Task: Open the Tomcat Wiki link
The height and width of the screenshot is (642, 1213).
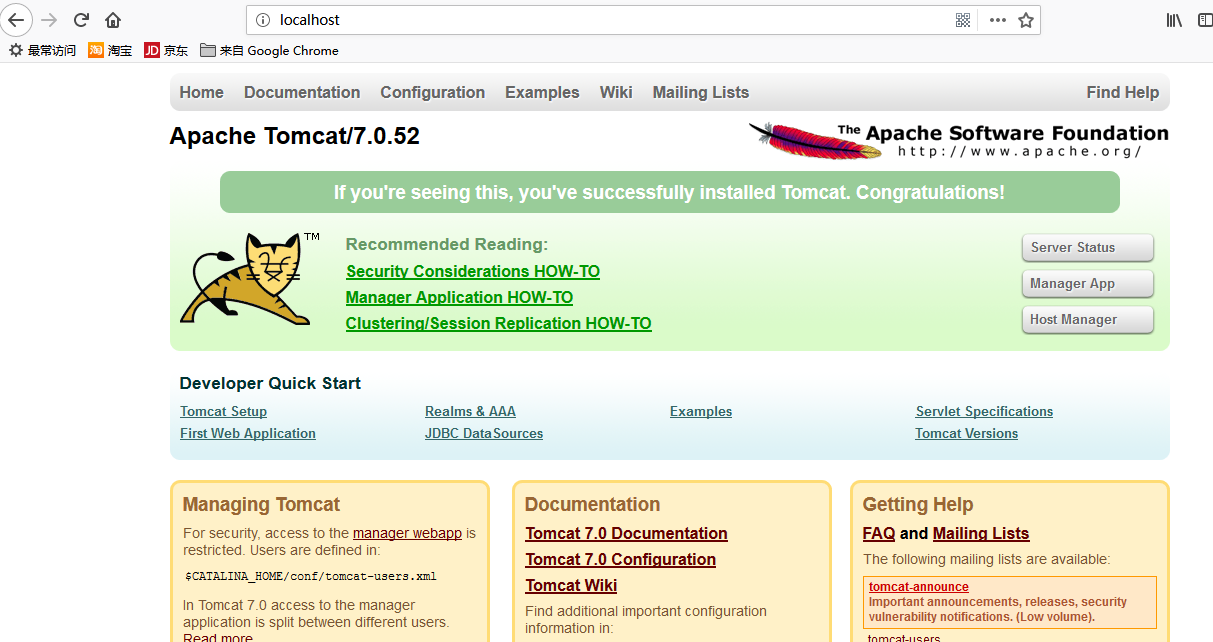Action: click(x=571, y=585)
